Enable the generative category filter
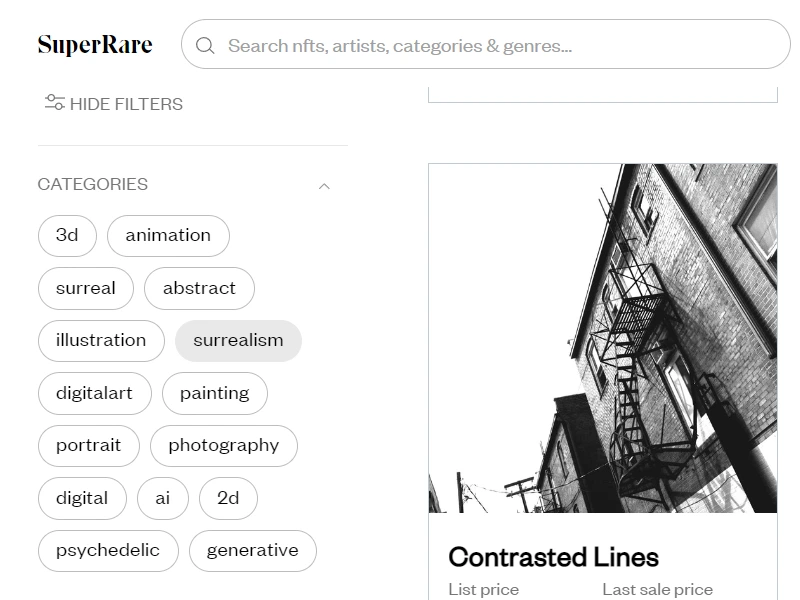 253,551
